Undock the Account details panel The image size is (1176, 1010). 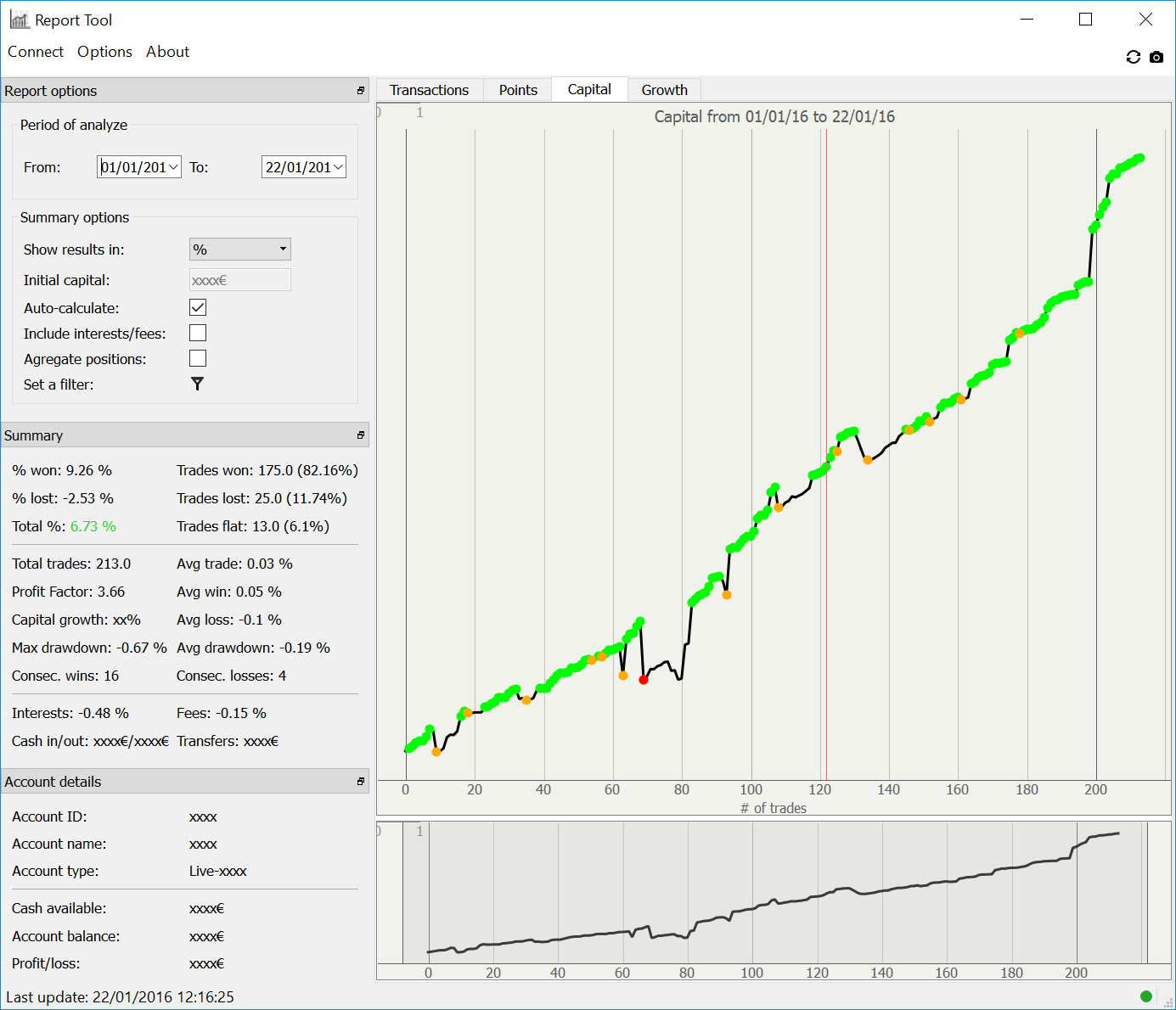(361, 782)
